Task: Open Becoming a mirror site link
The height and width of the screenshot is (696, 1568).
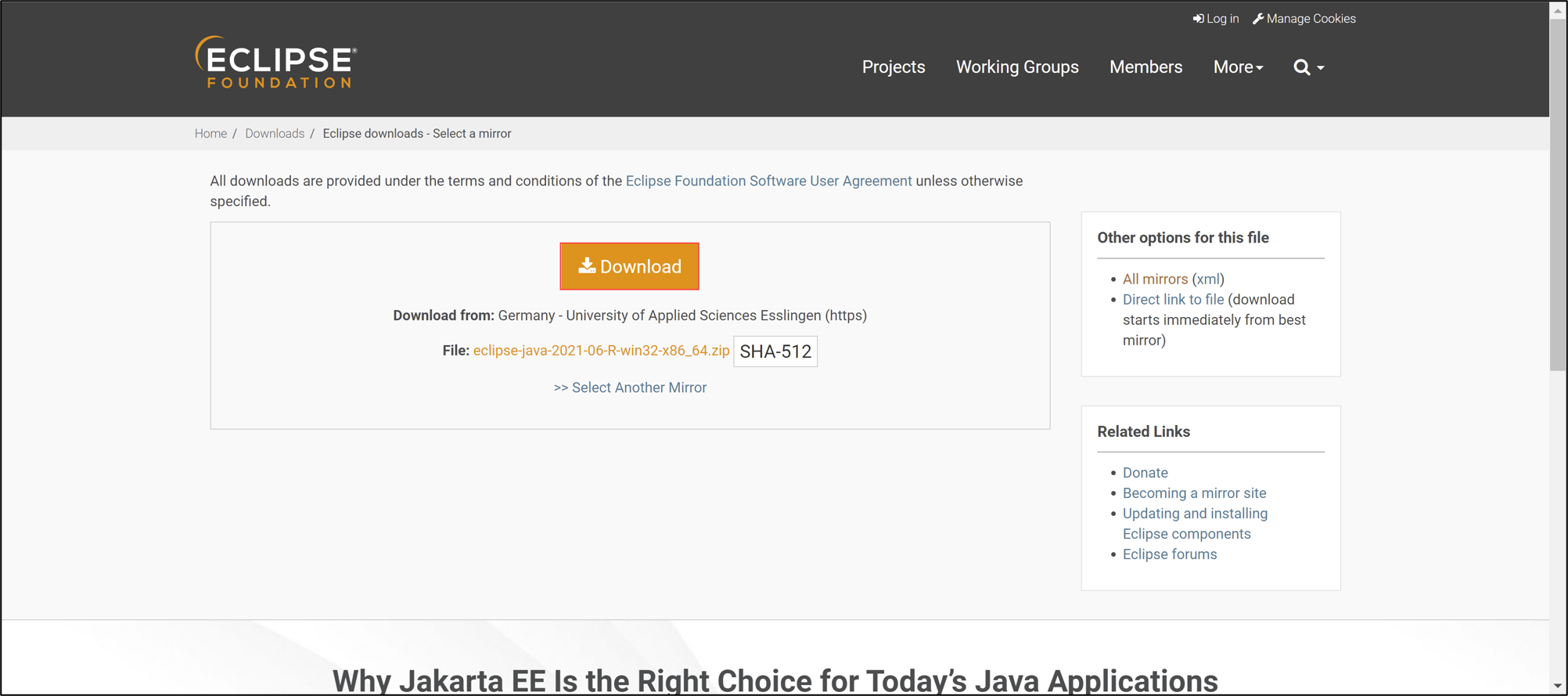Action: coord(1194,493)
